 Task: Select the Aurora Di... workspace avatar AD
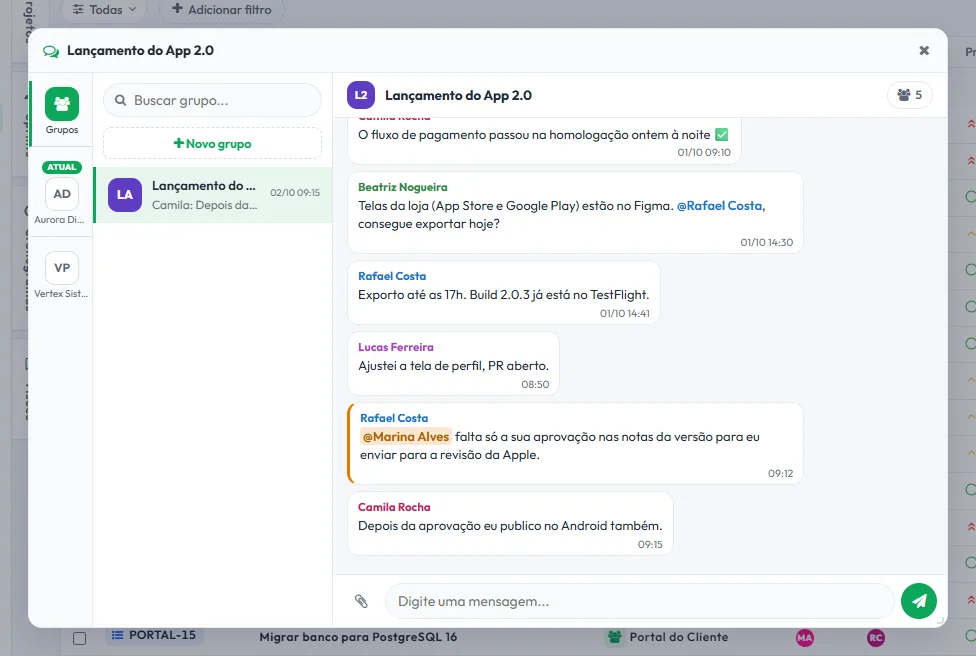pos(62,194)
